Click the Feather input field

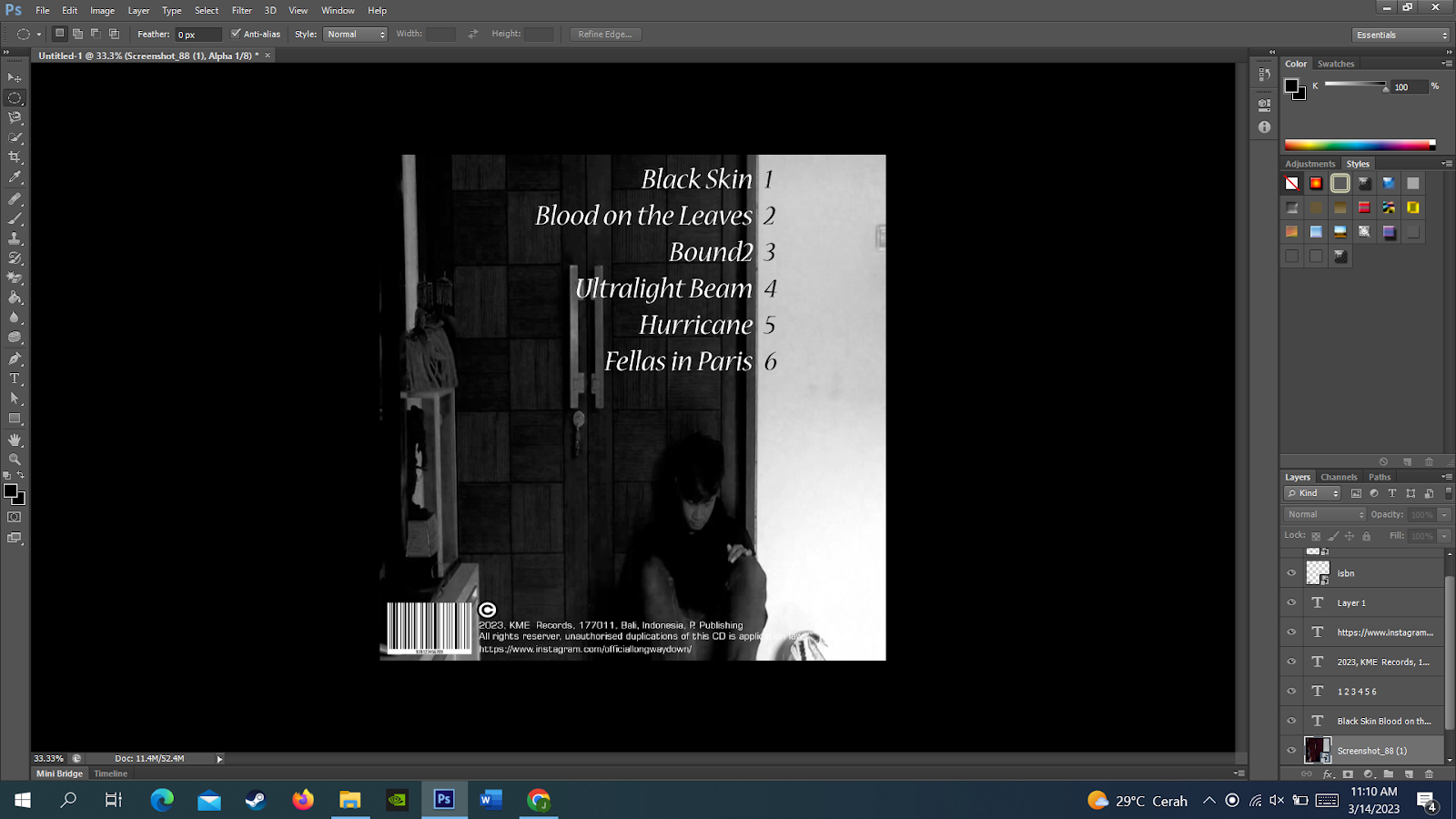(x=197, y=35)
